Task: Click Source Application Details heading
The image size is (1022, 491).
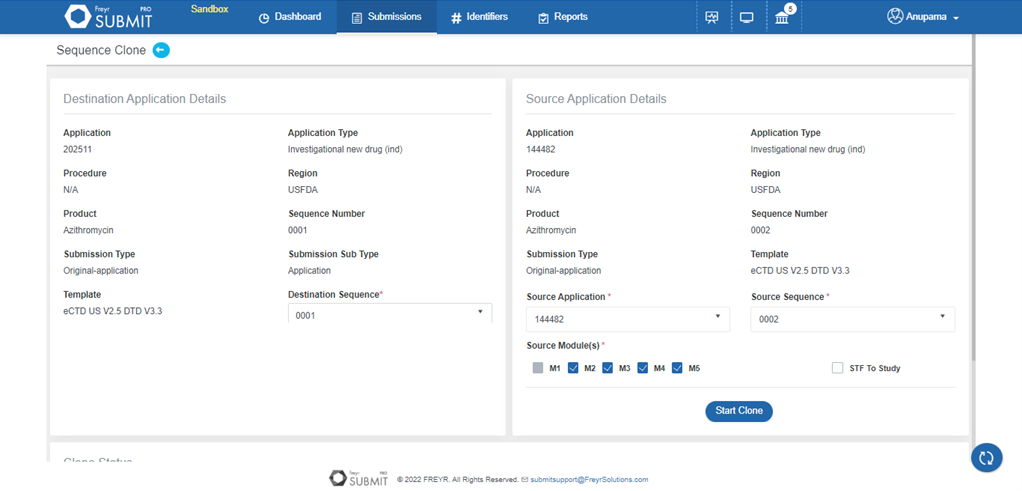Action: pos(596,99)
